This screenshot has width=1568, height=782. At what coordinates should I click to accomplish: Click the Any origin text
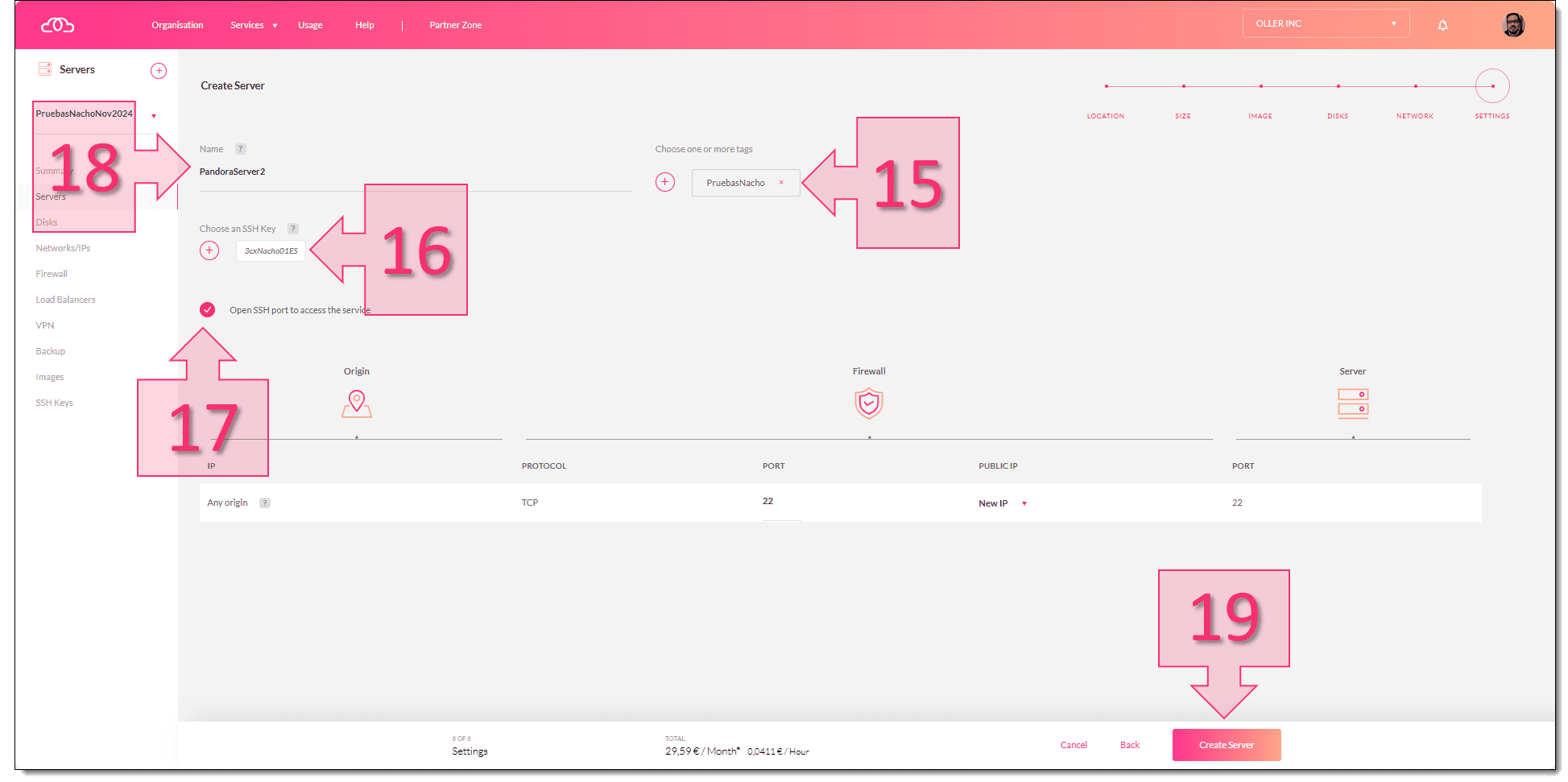(x=227, y=503)
